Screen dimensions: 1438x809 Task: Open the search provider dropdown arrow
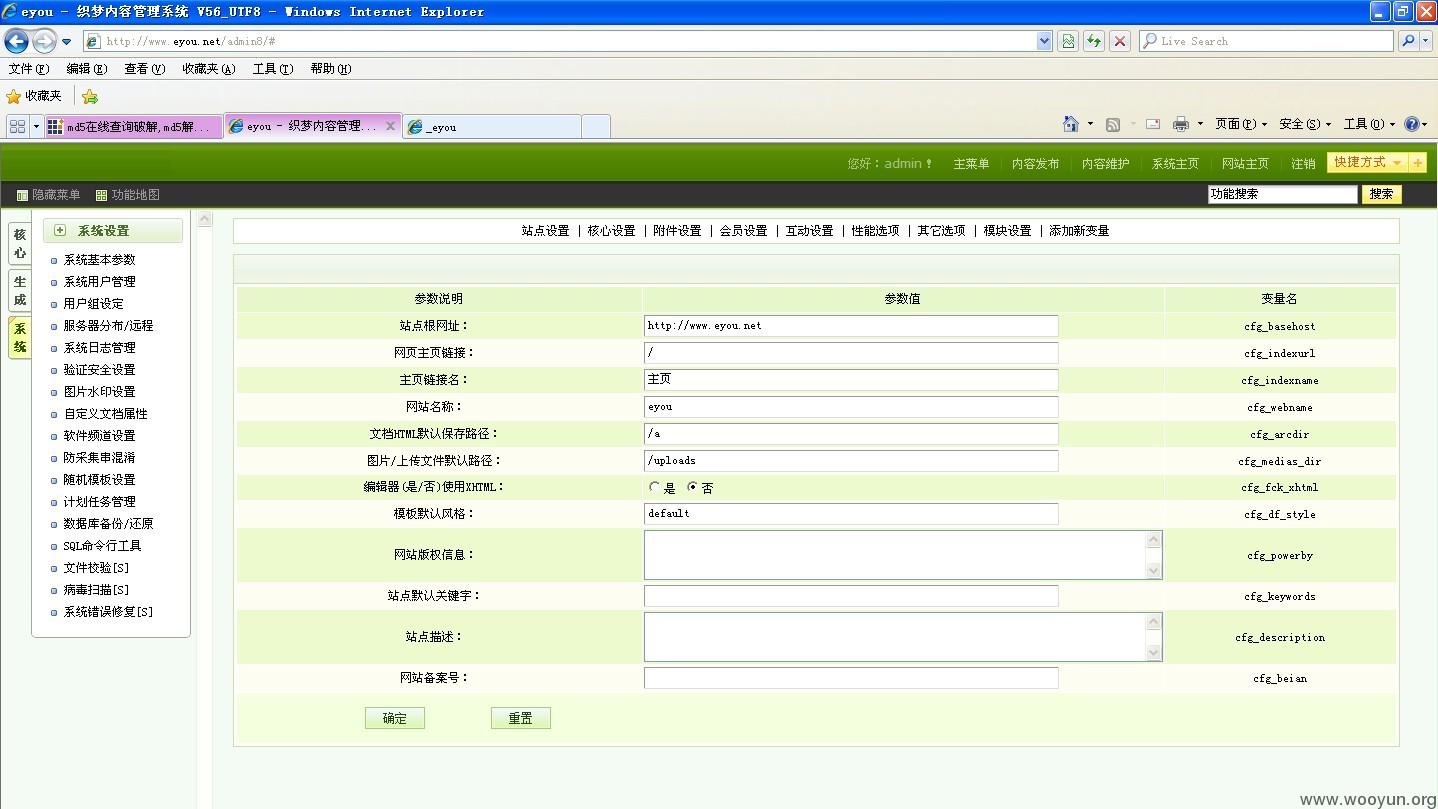point(1426,41)
